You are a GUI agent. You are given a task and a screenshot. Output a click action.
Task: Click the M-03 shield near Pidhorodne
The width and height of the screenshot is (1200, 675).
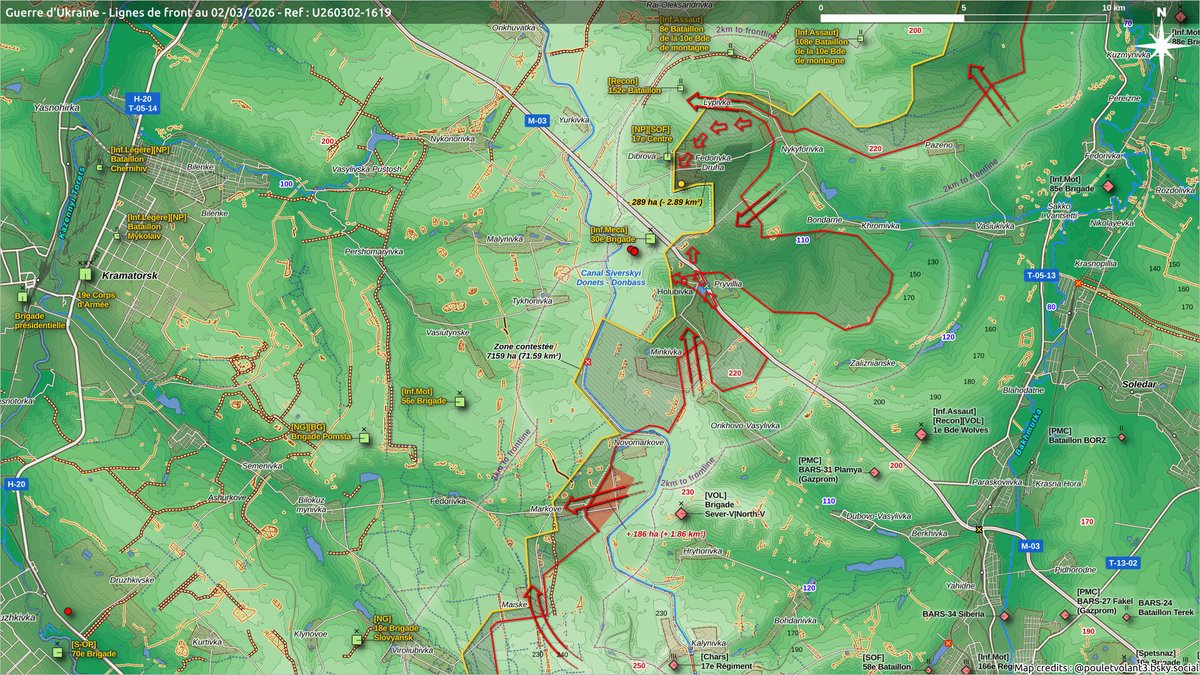[x=1031, y=546]
